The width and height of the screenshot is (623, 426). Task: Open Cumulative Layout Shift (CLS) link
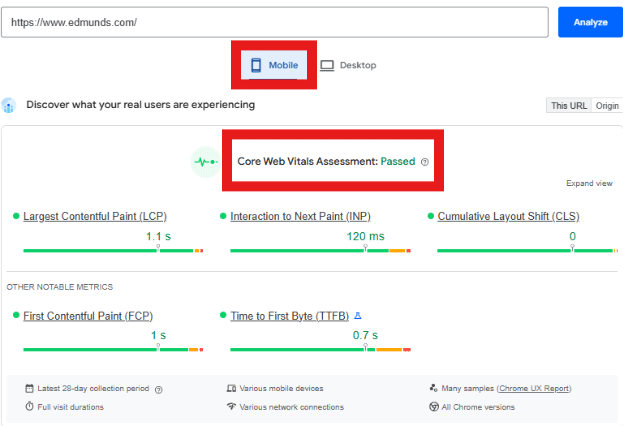click(508, 216)
